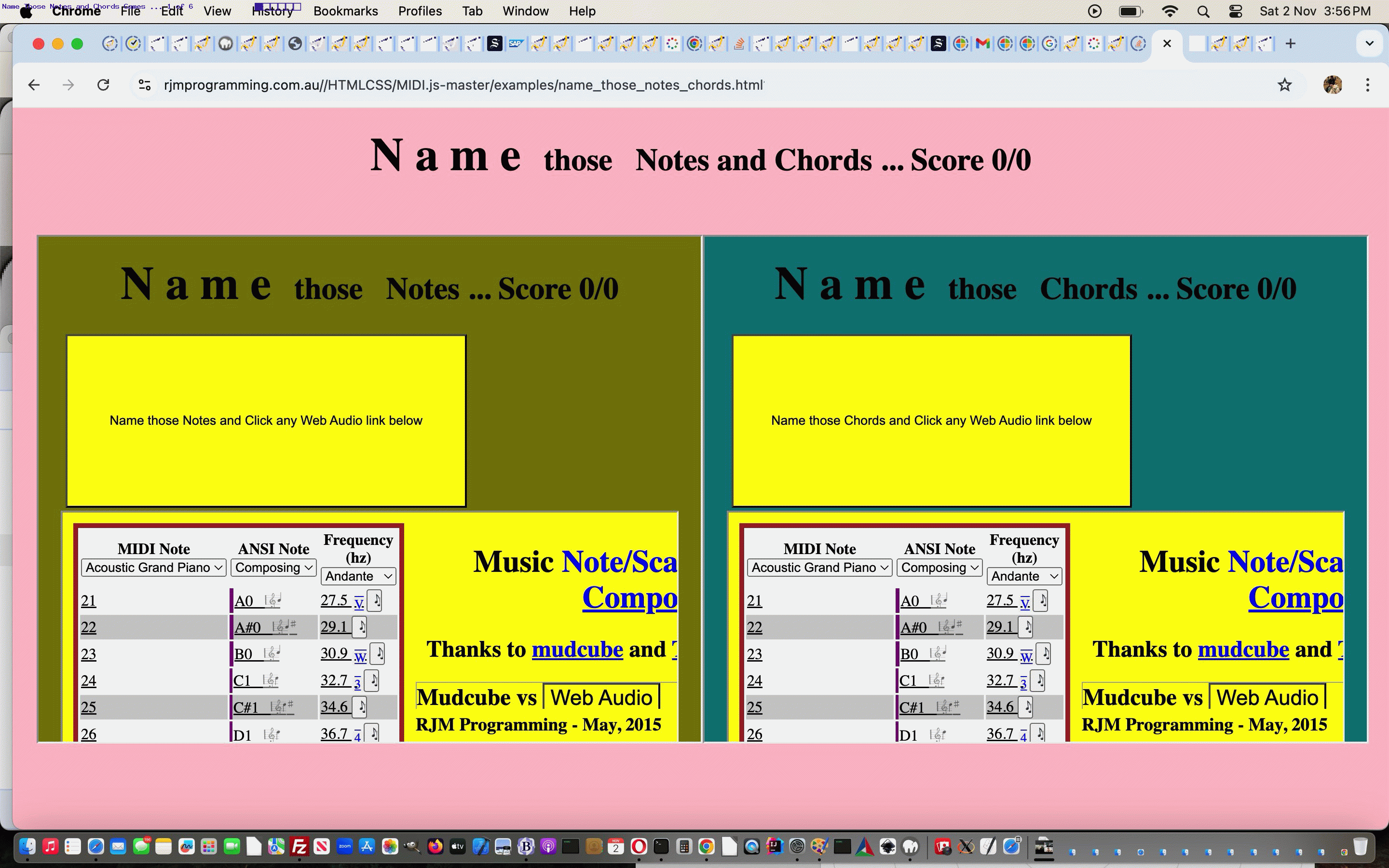The image size is (1389, 868).
Task: Open Chrome's three-dot menu
Action: [1368, 85]
